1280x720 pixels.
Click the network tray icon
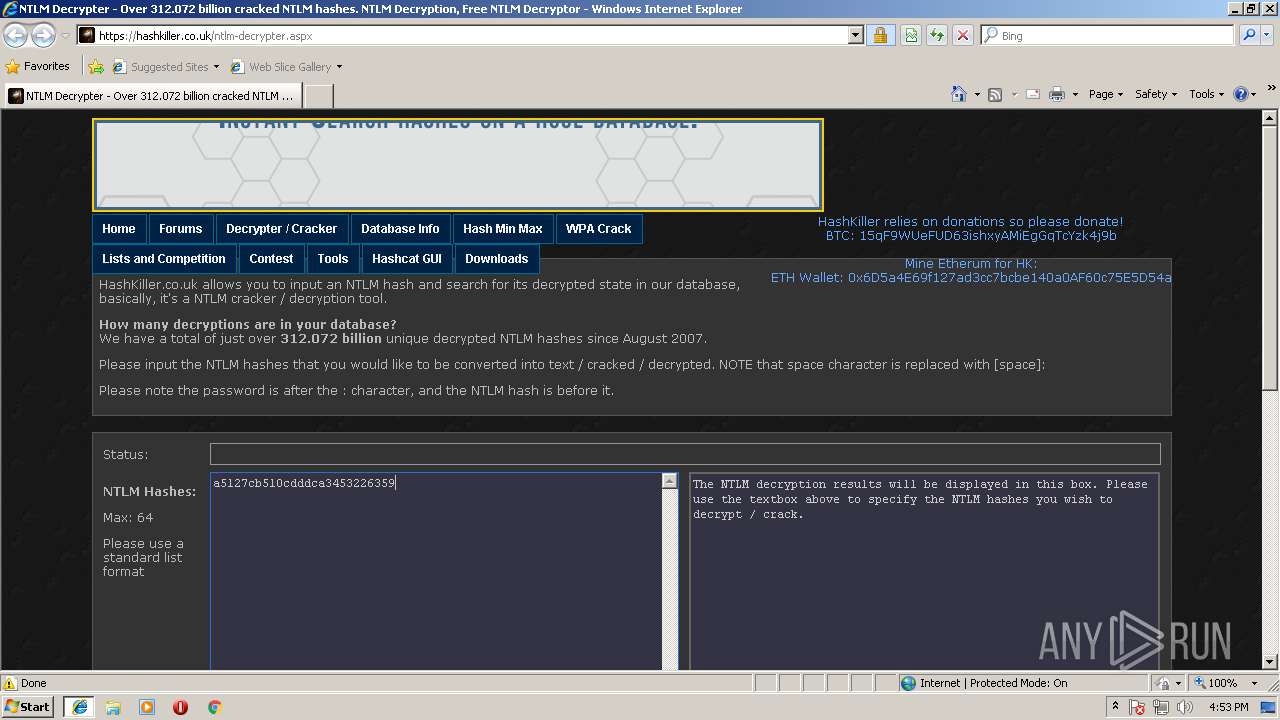[x=1161, y=707]
